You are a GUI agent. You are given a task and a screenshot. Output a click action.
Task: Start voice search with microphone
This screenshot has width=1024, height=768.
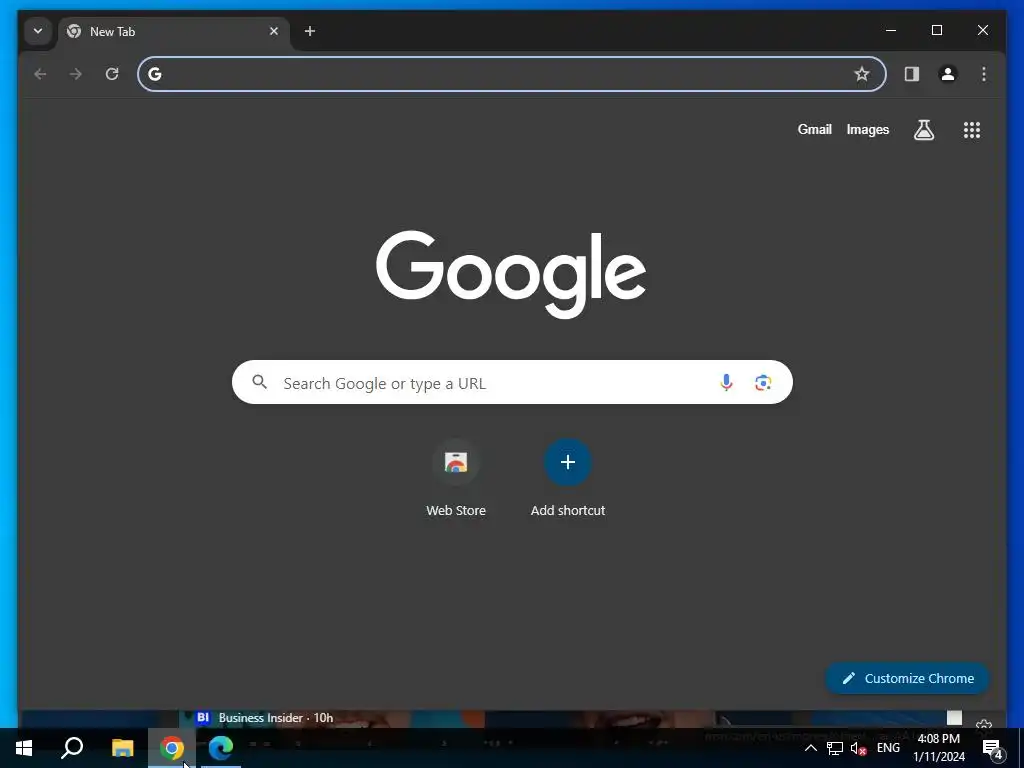726,382
